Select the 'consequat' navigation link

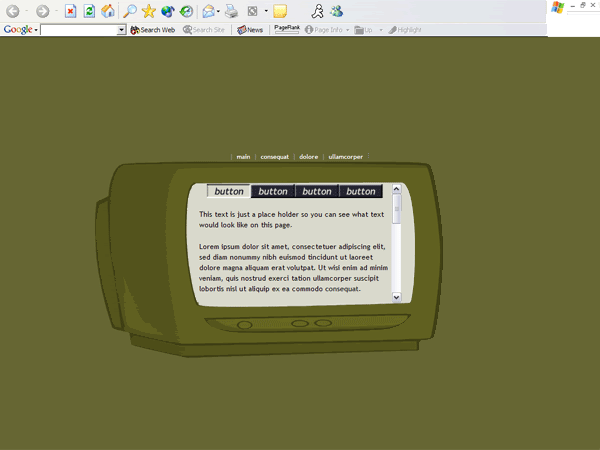[x=274, y=157]
